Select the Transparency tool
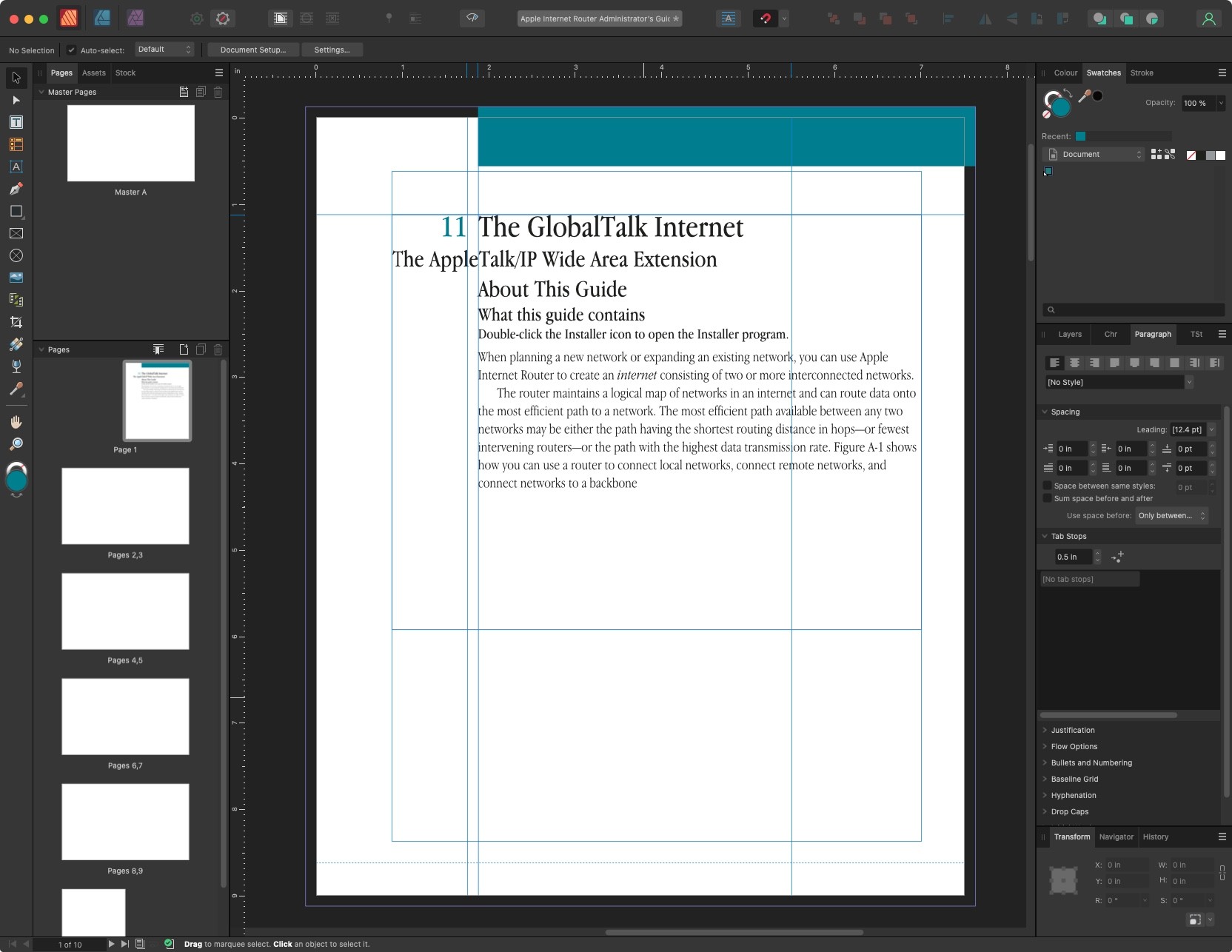This screenshot has width=1232, height=952. click(16, 366)
